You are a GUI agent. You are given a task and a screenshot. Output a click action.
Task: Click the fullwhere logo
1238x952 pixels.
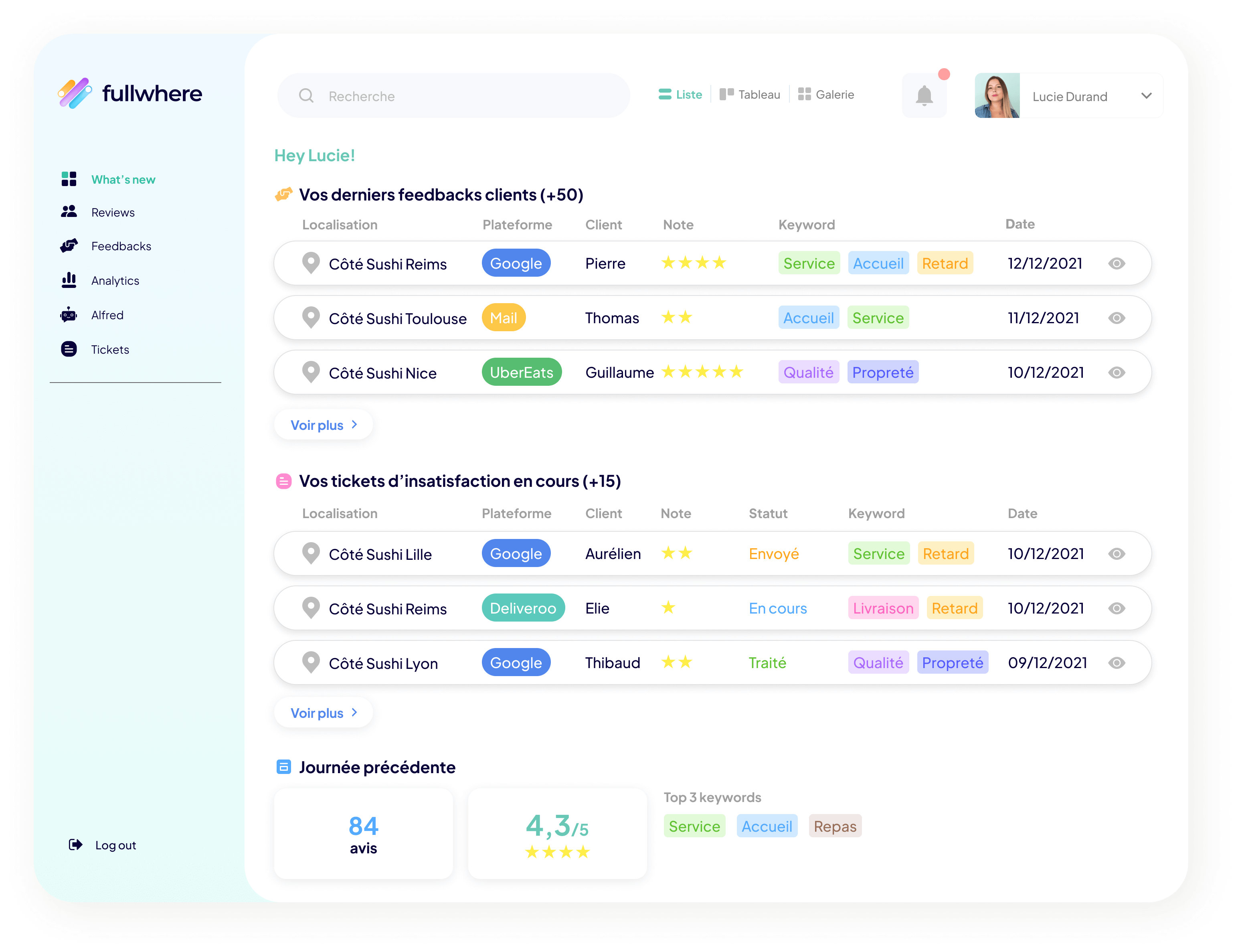[x=130, y=93]
